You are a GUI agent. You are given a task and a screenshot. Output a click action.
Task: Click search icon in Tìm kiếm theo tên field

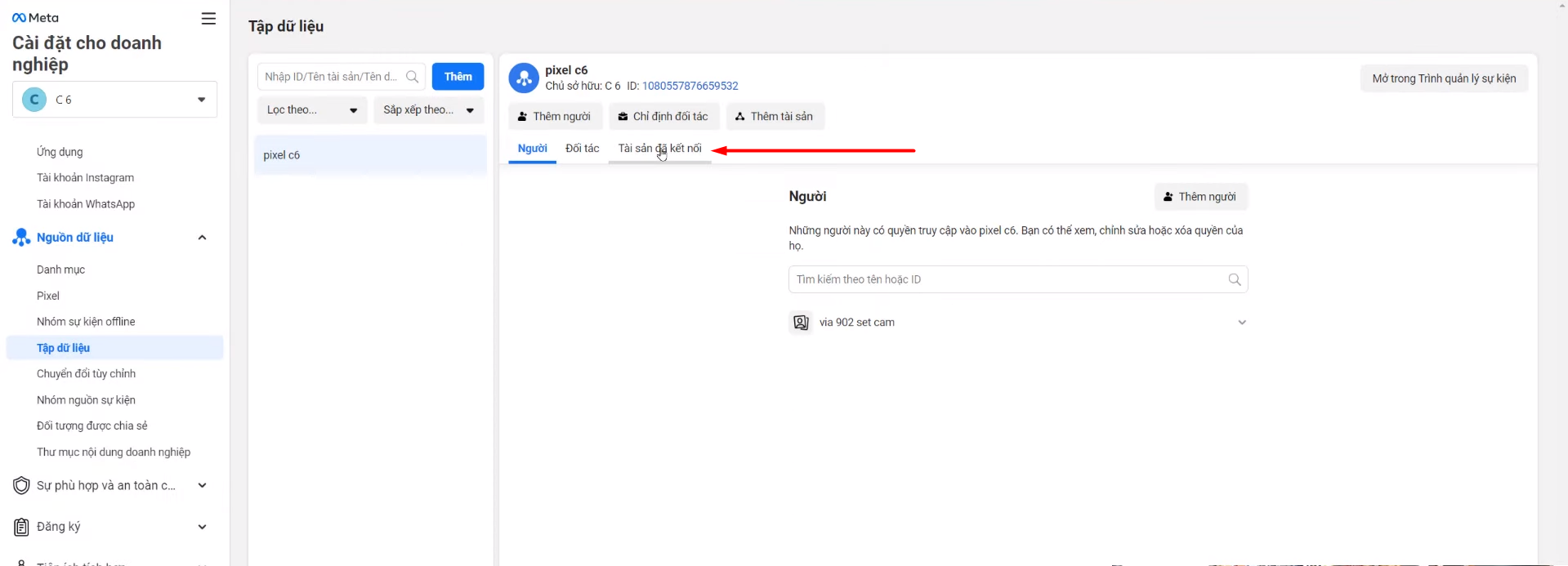coord(1234,279)
